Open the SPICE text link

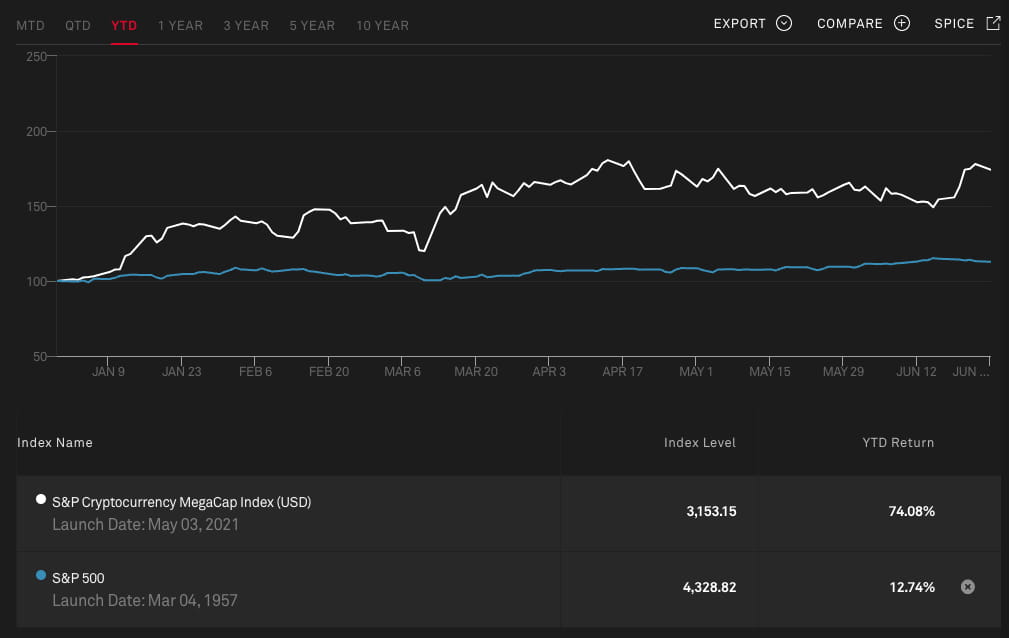pos(954,24)
